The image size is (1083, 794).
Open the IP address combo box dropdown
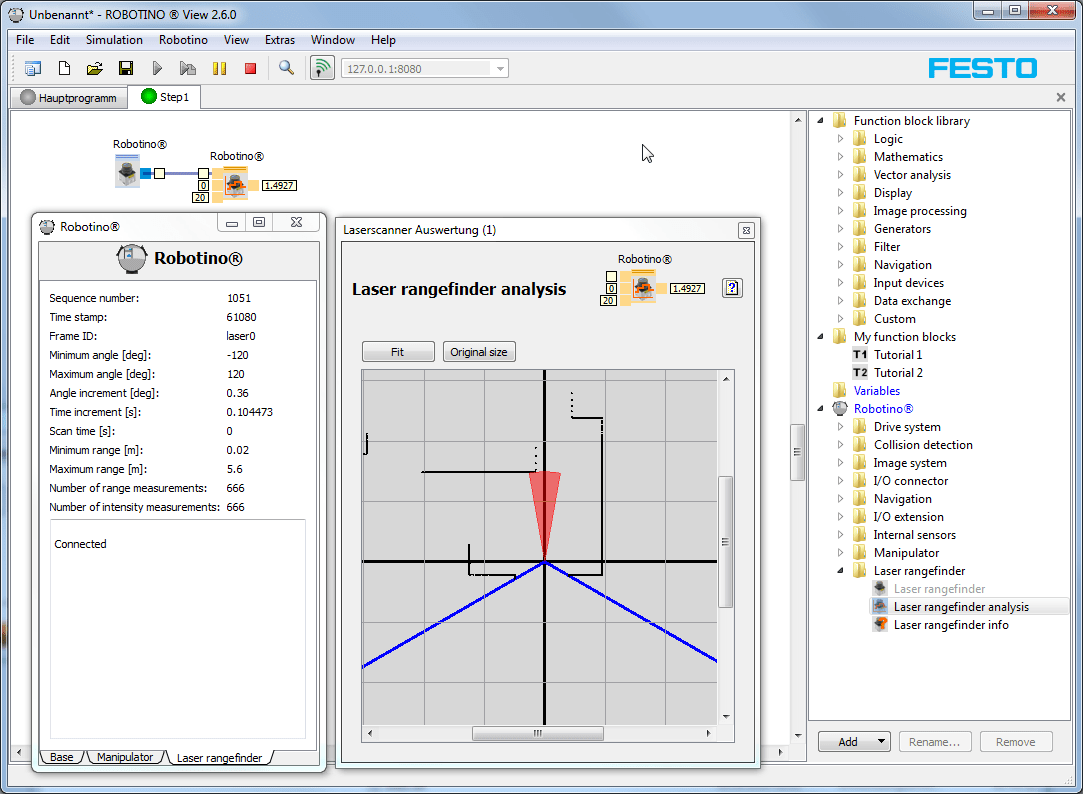click(x=500, y=68)
